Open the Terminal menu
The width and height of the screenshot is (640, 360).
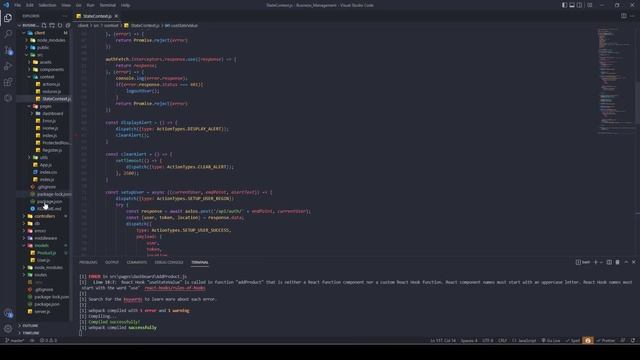(108, 5)
